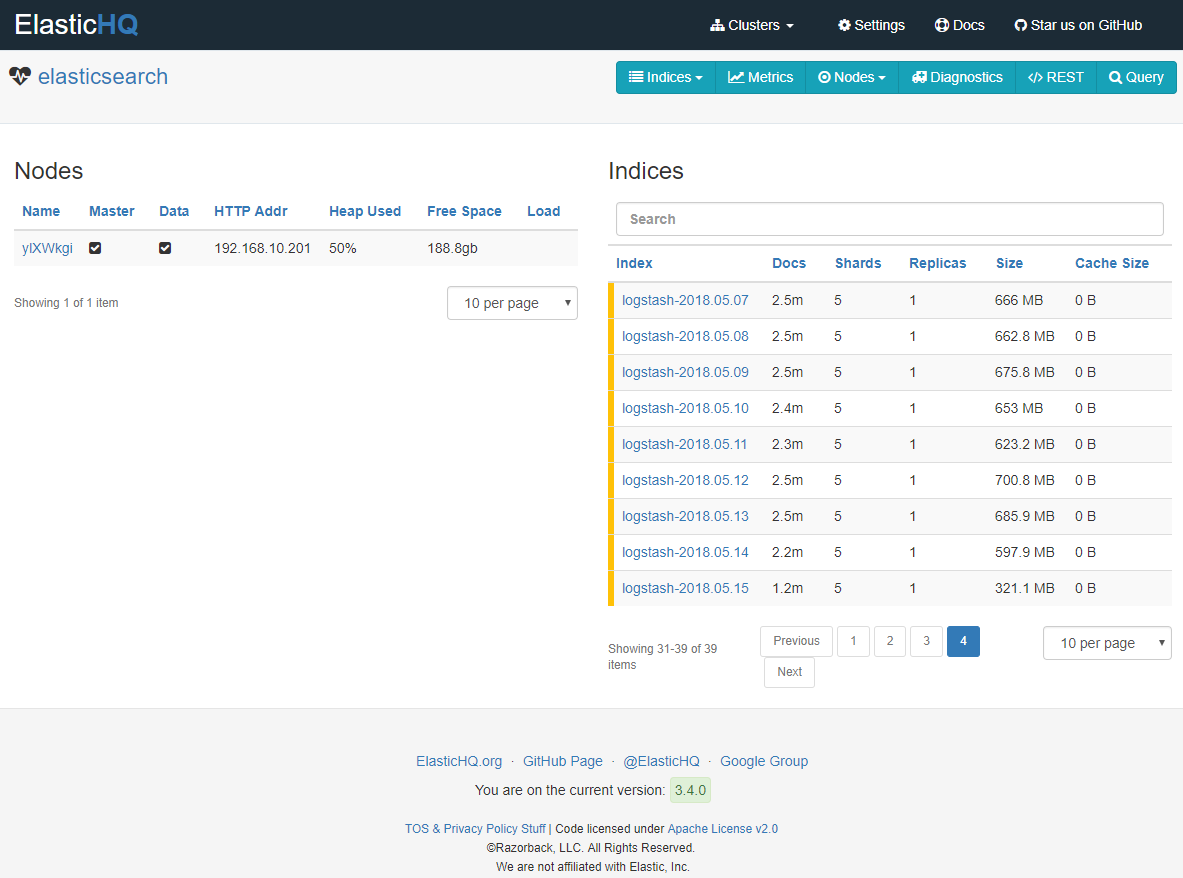1183x878 pixels.
Task: Click the 192.168.10.201 address cell
Action: pos(263,248)
